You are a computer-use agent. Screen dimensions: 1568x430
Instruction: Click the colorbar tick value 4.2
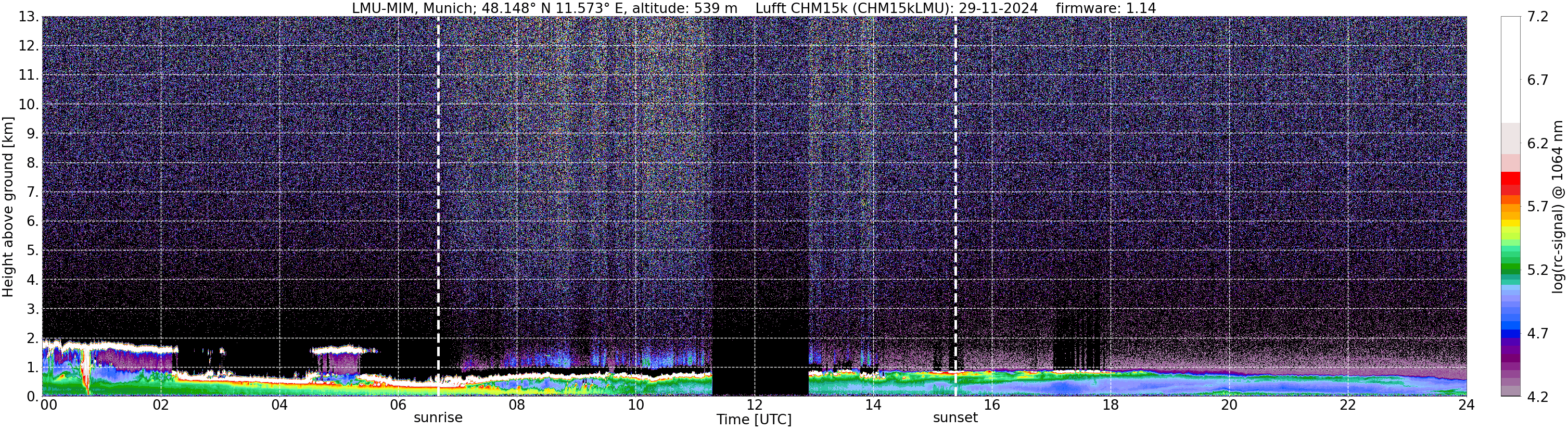pyautogui.click(x=1538, y=397)
